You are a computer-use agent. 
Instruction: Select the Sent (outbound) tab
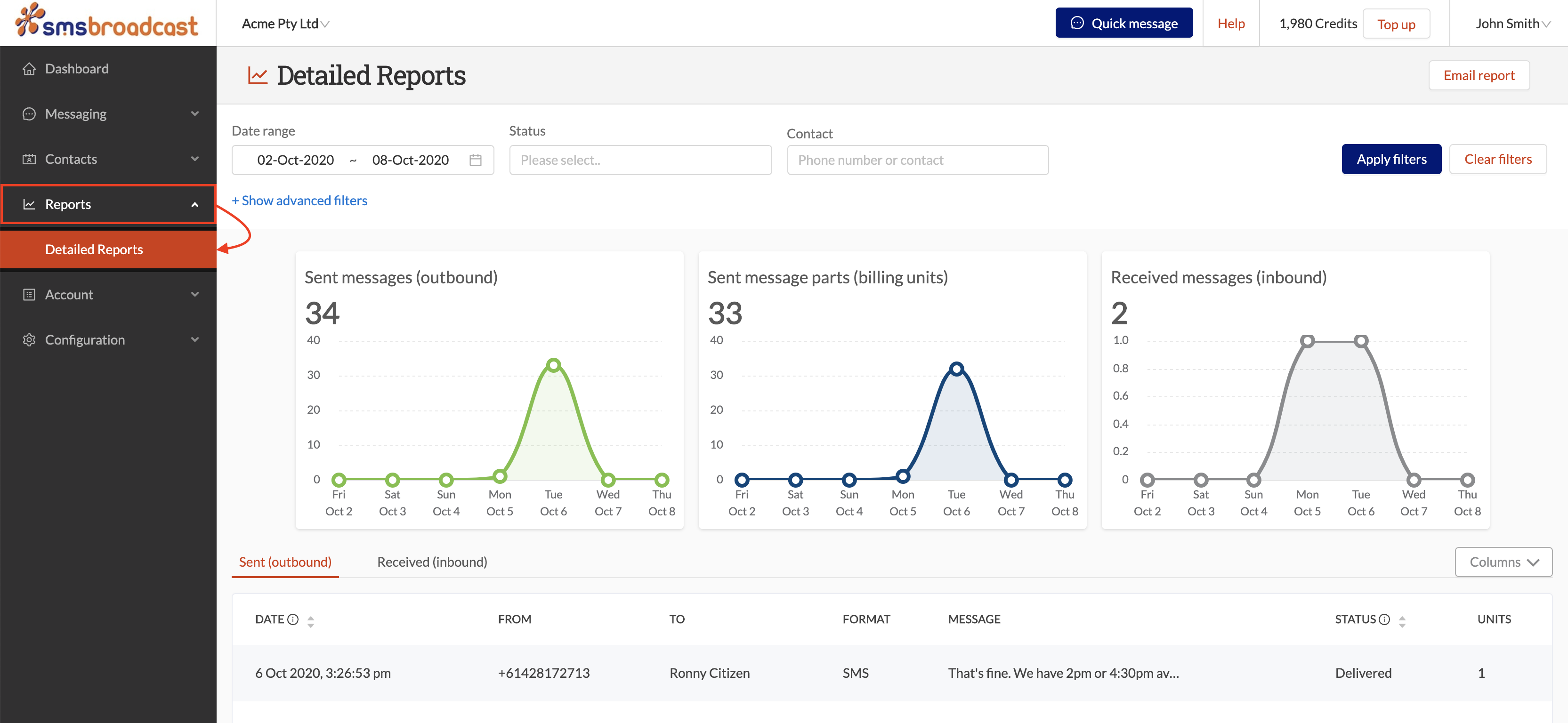coord(285,562)
